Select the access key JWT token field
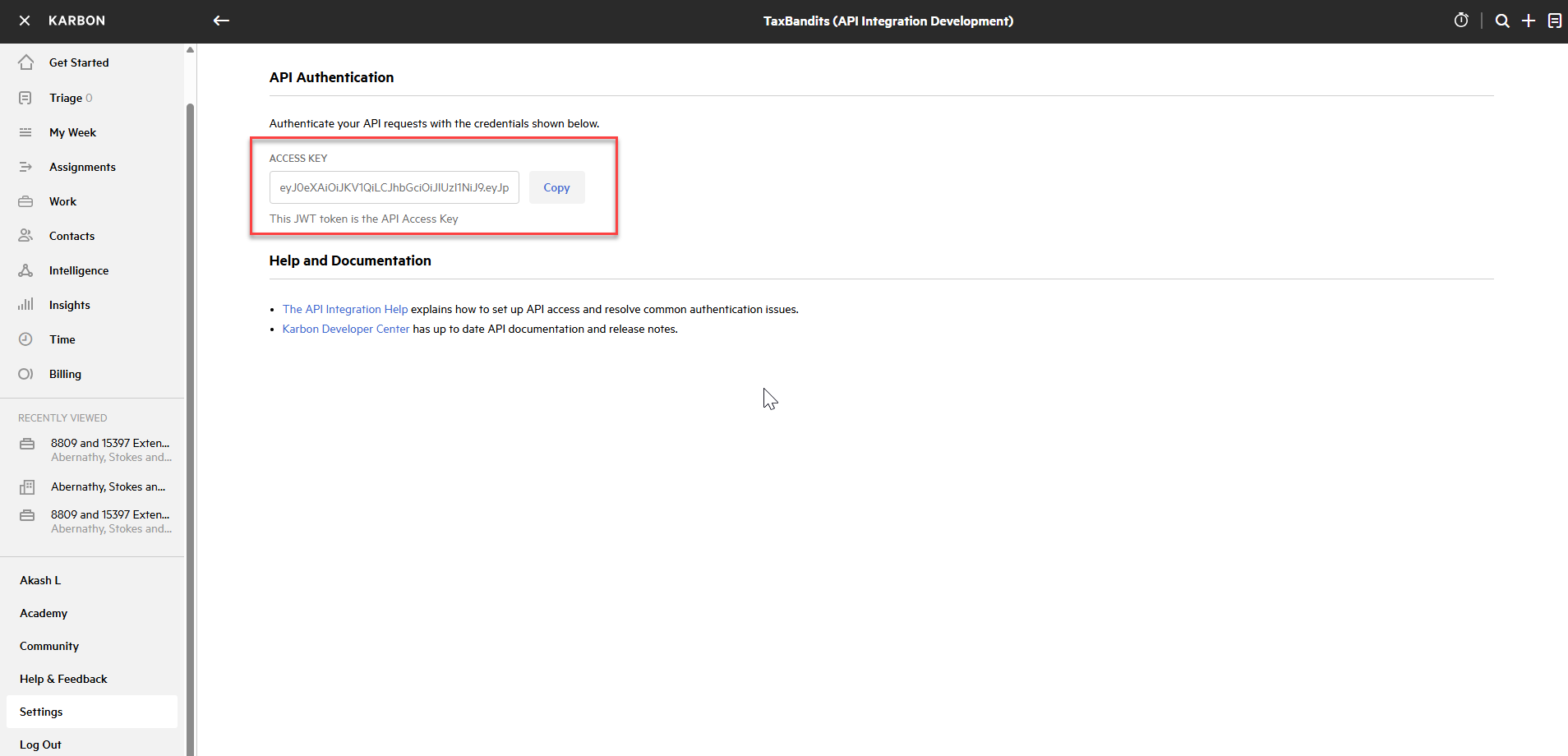The image size is (1568, 756). point(394,187)
